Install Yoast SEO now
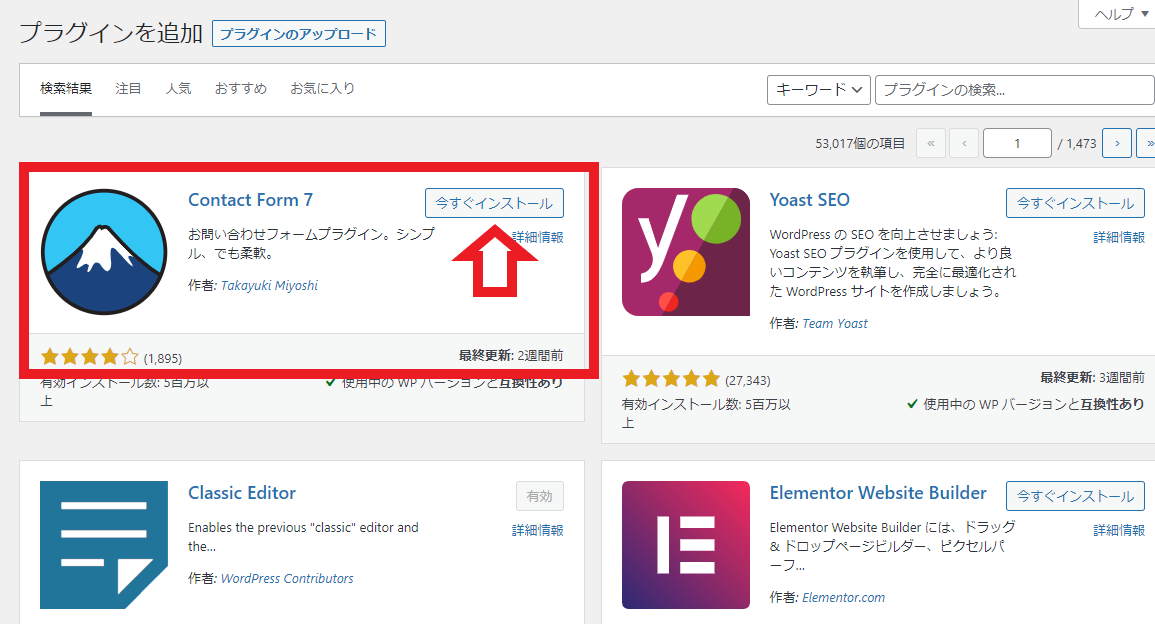This screenshot has width=1155, height=624. (x=1075, y=203)
